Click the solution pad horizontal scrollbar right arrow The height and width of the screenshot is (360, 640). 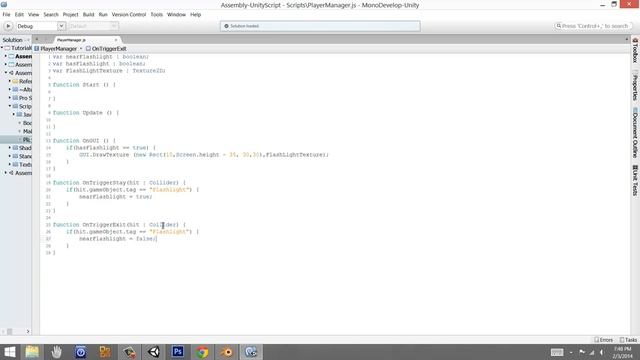[x=28, y=331]
